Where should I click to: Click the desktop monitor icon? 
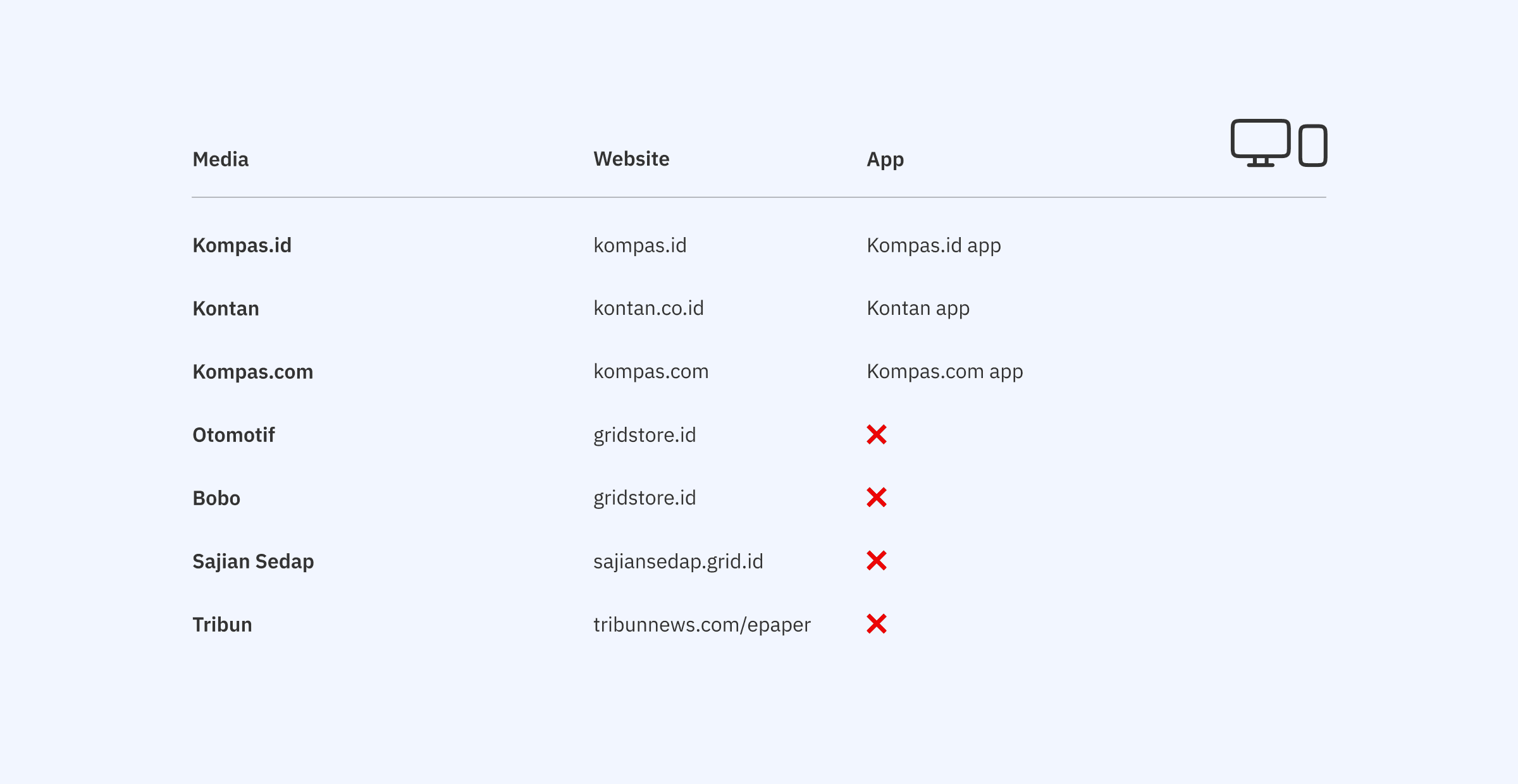click(x=1260, y=143)
